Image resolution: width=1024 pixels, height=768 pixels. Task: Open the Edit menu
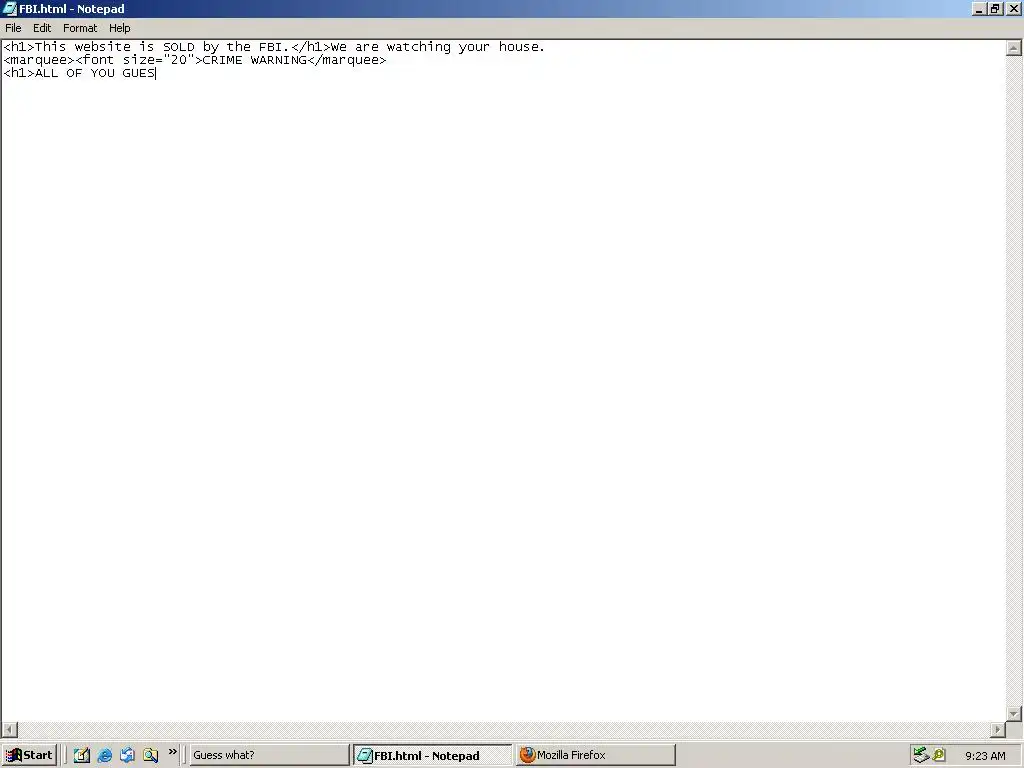(x=42, y=28)
